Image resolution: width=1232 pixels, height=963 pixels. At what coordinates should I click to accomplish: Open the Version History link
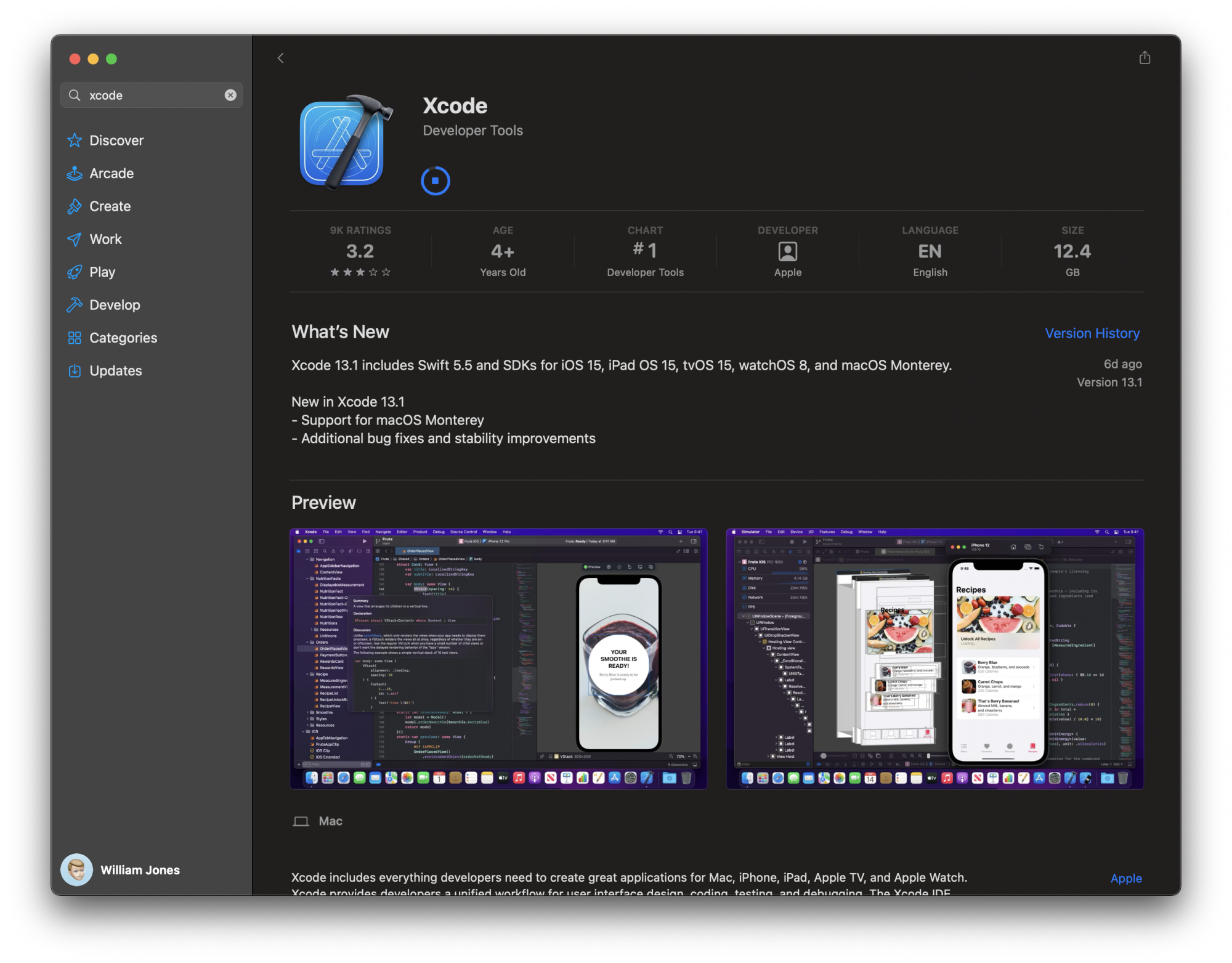[x=1092, y=333]
